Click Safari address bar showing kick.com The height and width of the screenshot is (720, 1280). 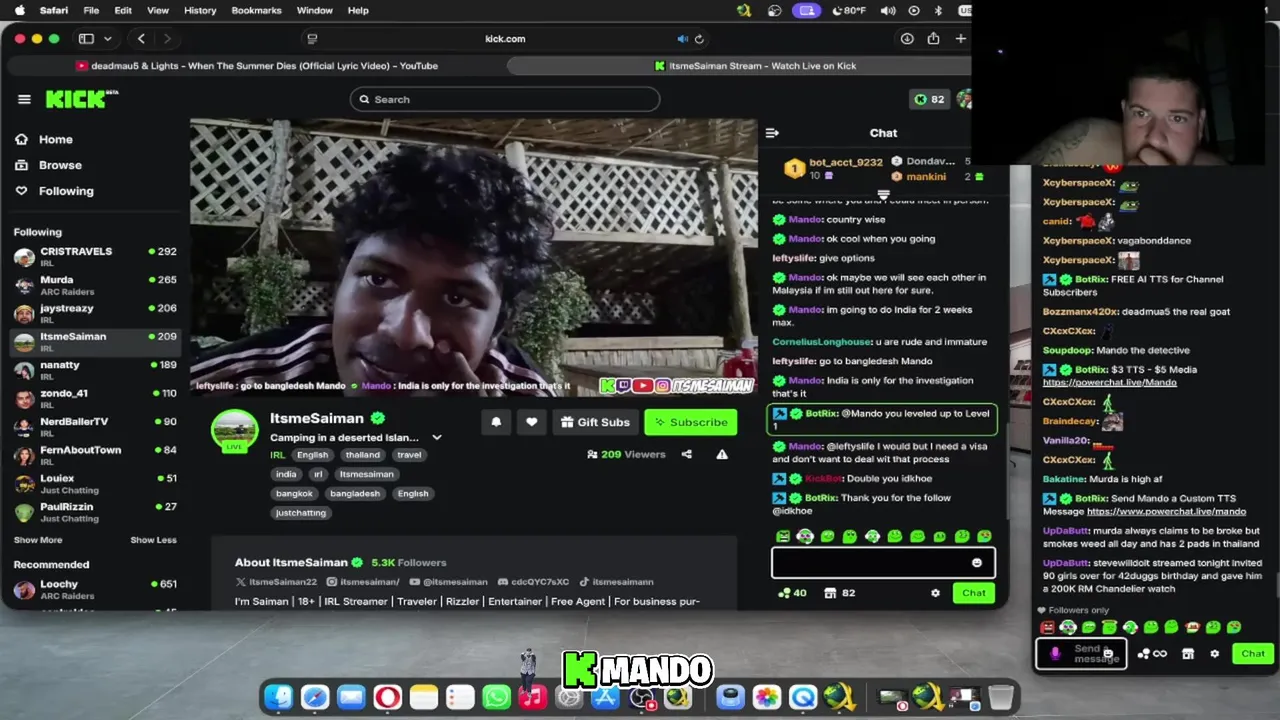tap(505, 39)
